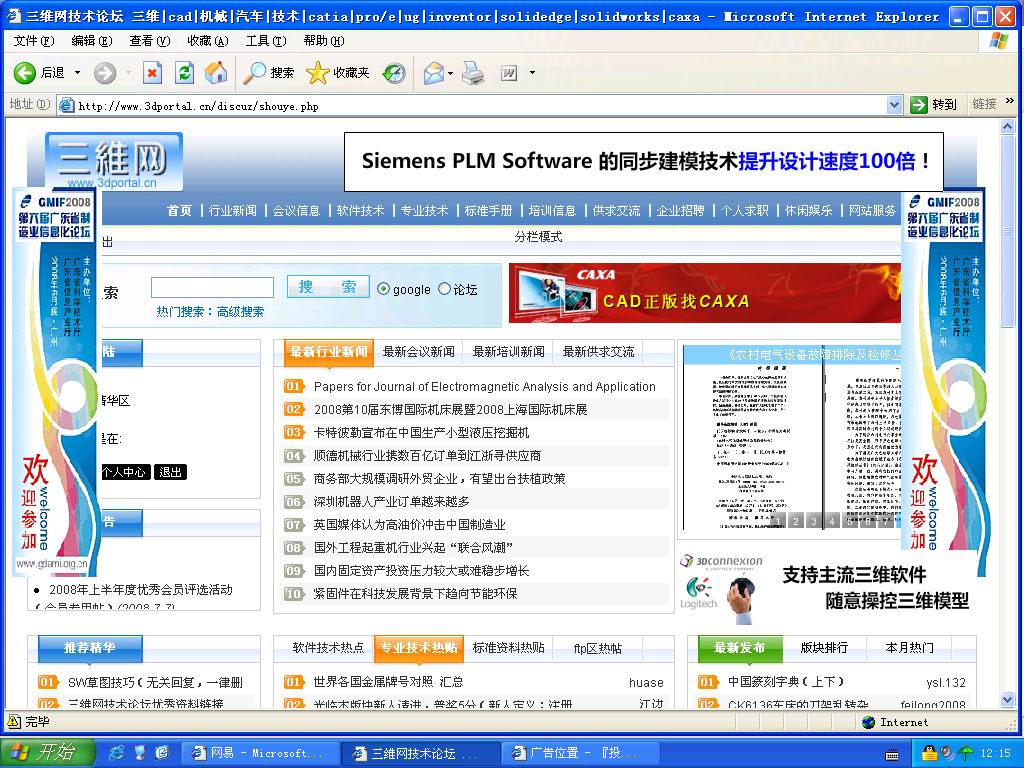Screen dimensions: 1024x768
Task: Click the Internet zone globe in status bar
Action: click(868, 722)
